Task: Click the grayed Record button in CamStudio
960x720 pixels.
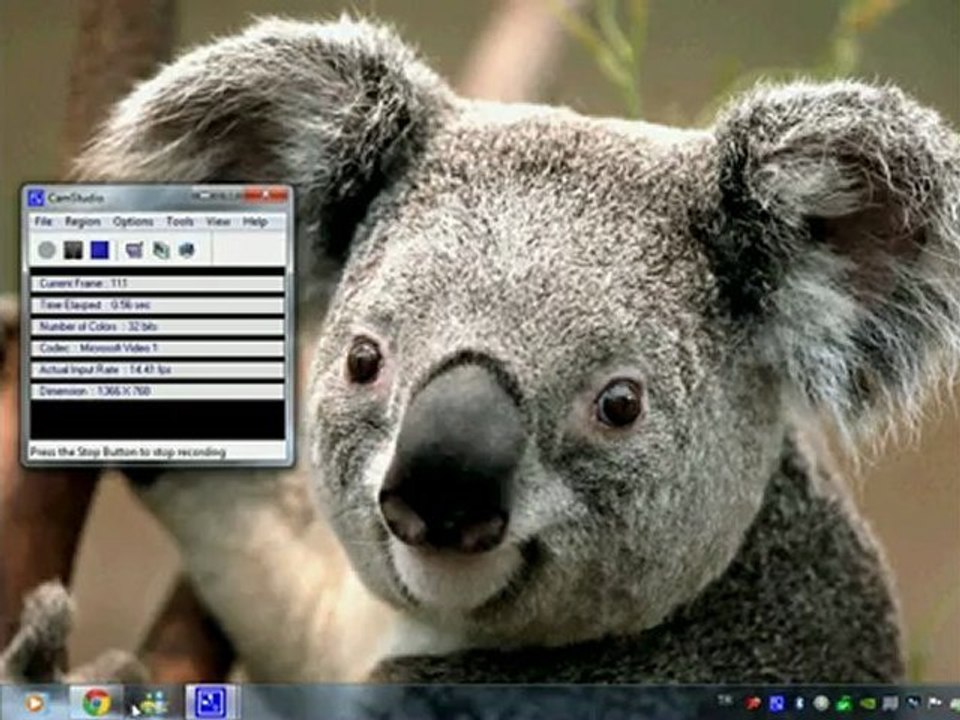Action: pyautogui.click(x=47, y=250)
